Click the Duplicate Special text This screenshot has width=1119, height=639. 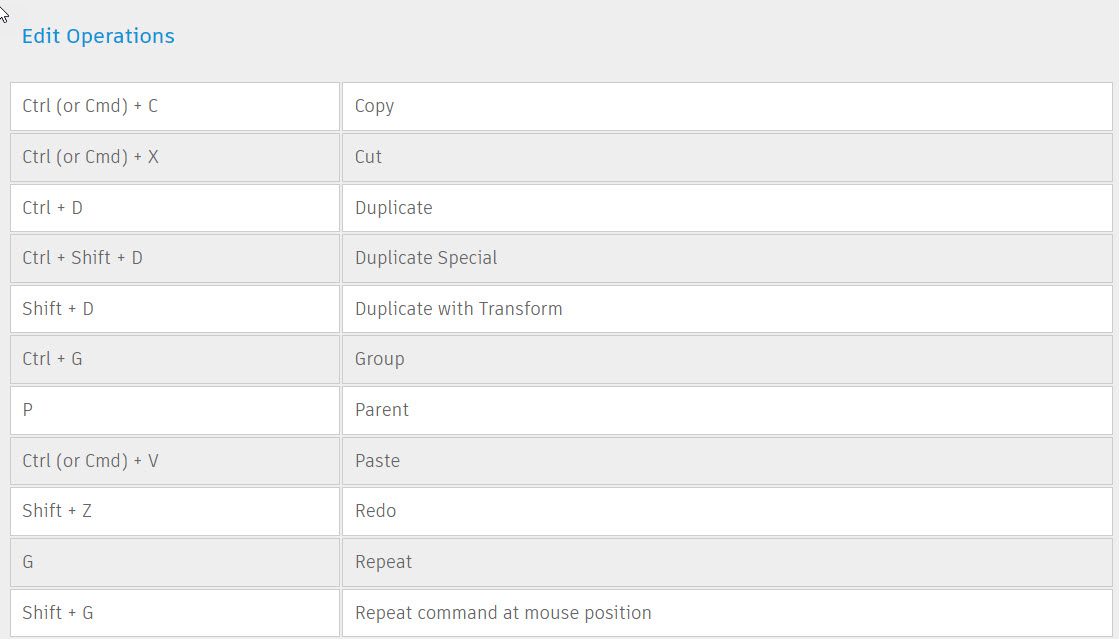pyautogui.click(x=426, y=258)
